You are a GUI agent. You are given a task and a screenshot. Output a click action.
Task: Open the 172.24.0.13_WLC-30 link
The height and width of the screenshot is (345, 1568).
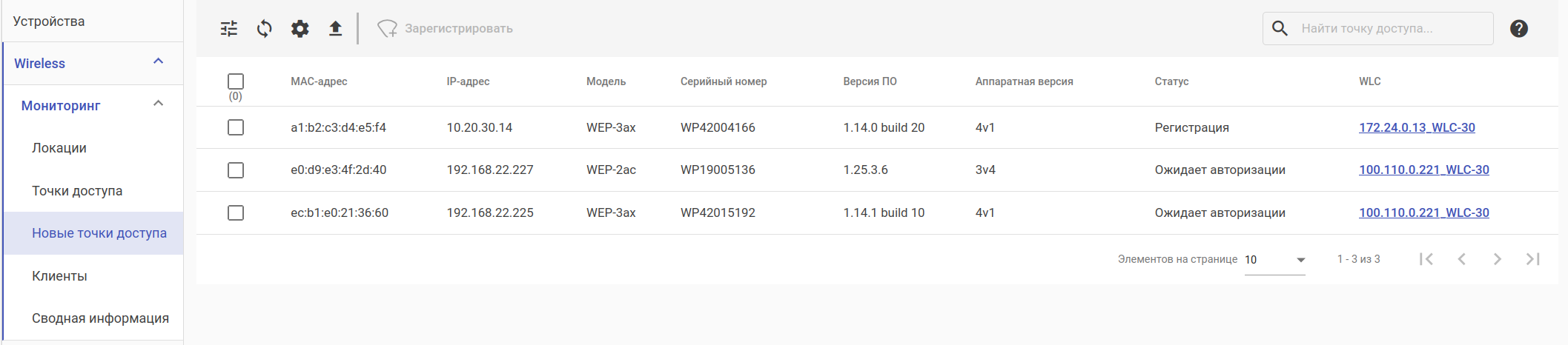tap(1417, 127)
